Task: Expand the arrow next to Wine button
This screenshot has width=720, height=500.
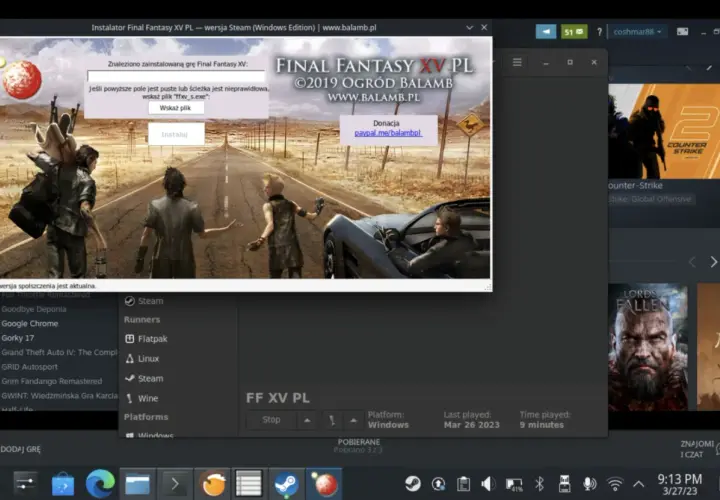Action: [353, 420]
